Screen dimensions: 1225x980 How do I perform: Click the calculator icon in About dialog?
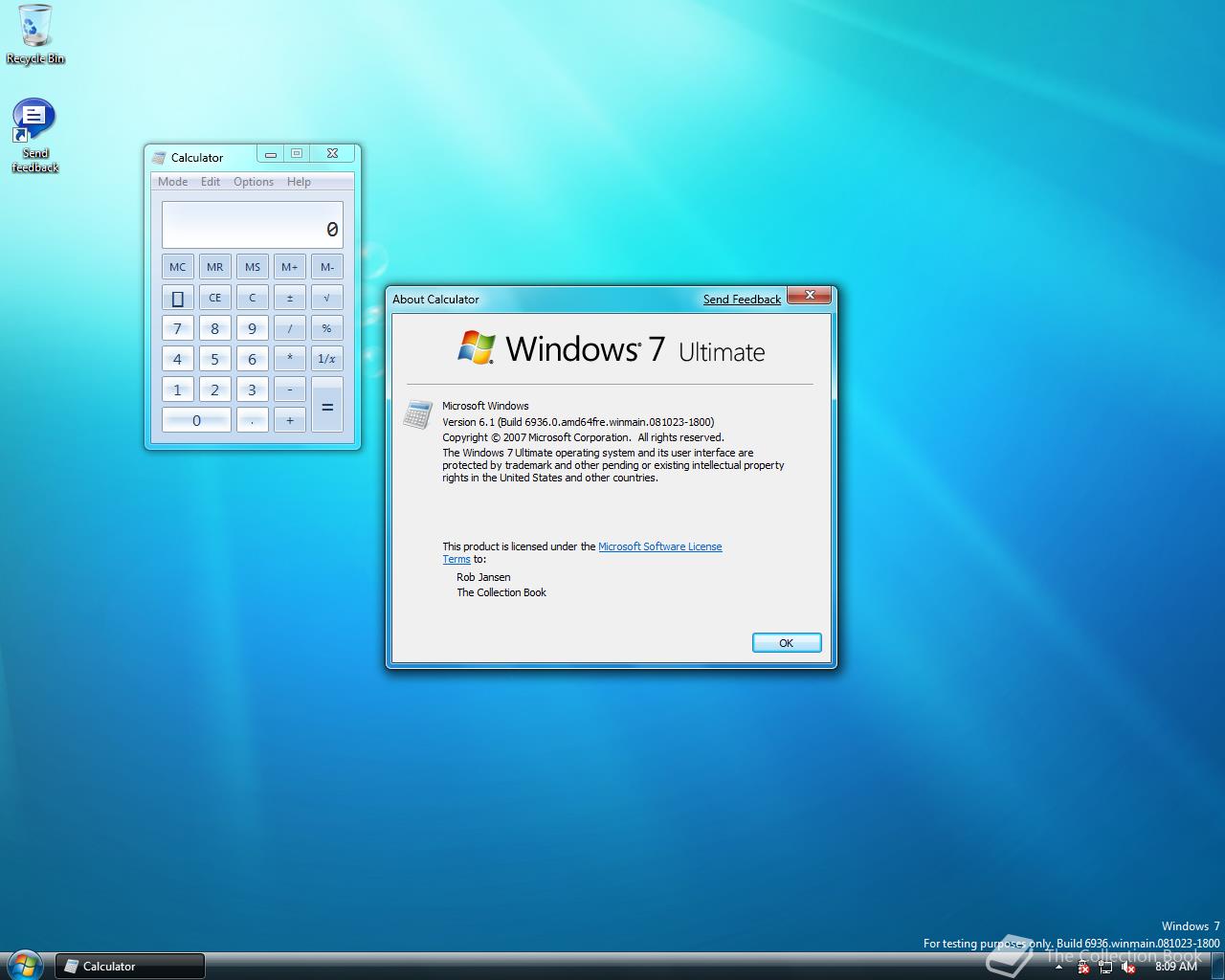(417, 414)
